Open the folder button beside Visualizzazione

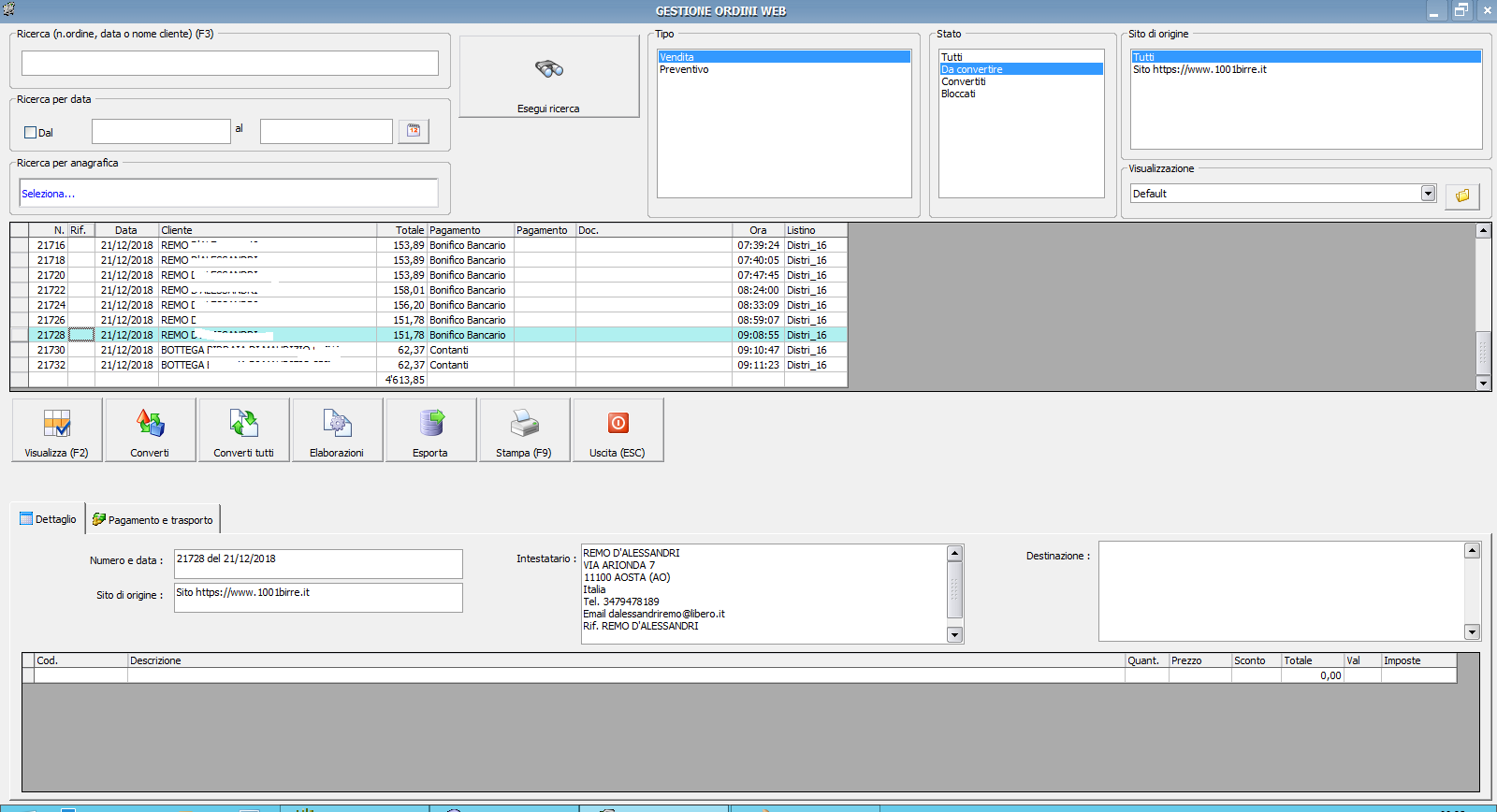(1462, 195)
